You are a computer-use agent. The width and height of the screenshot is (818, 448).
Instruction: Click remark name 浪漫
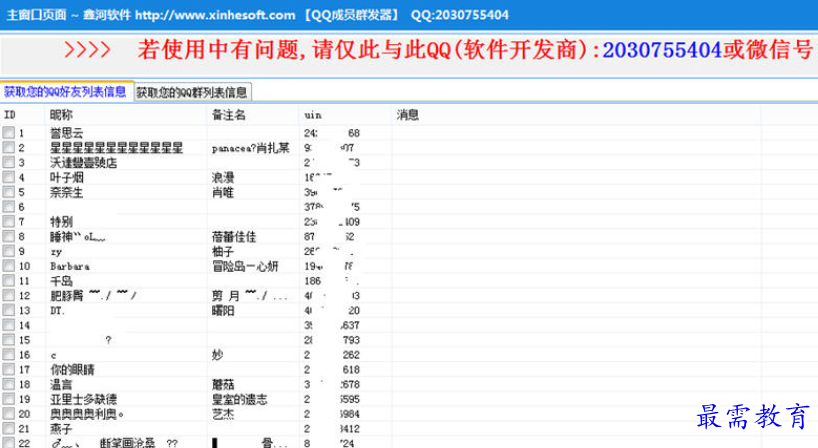pos(223,177)
